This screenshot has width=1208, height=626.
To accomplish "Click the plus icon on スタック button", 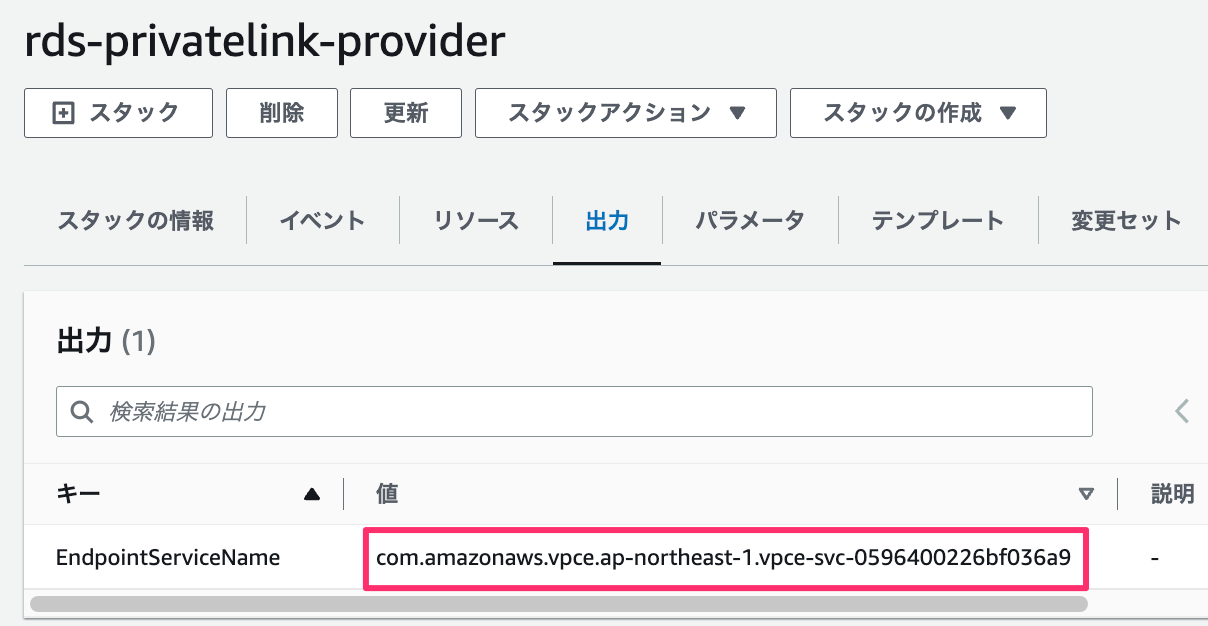I will tap(63, 113).
